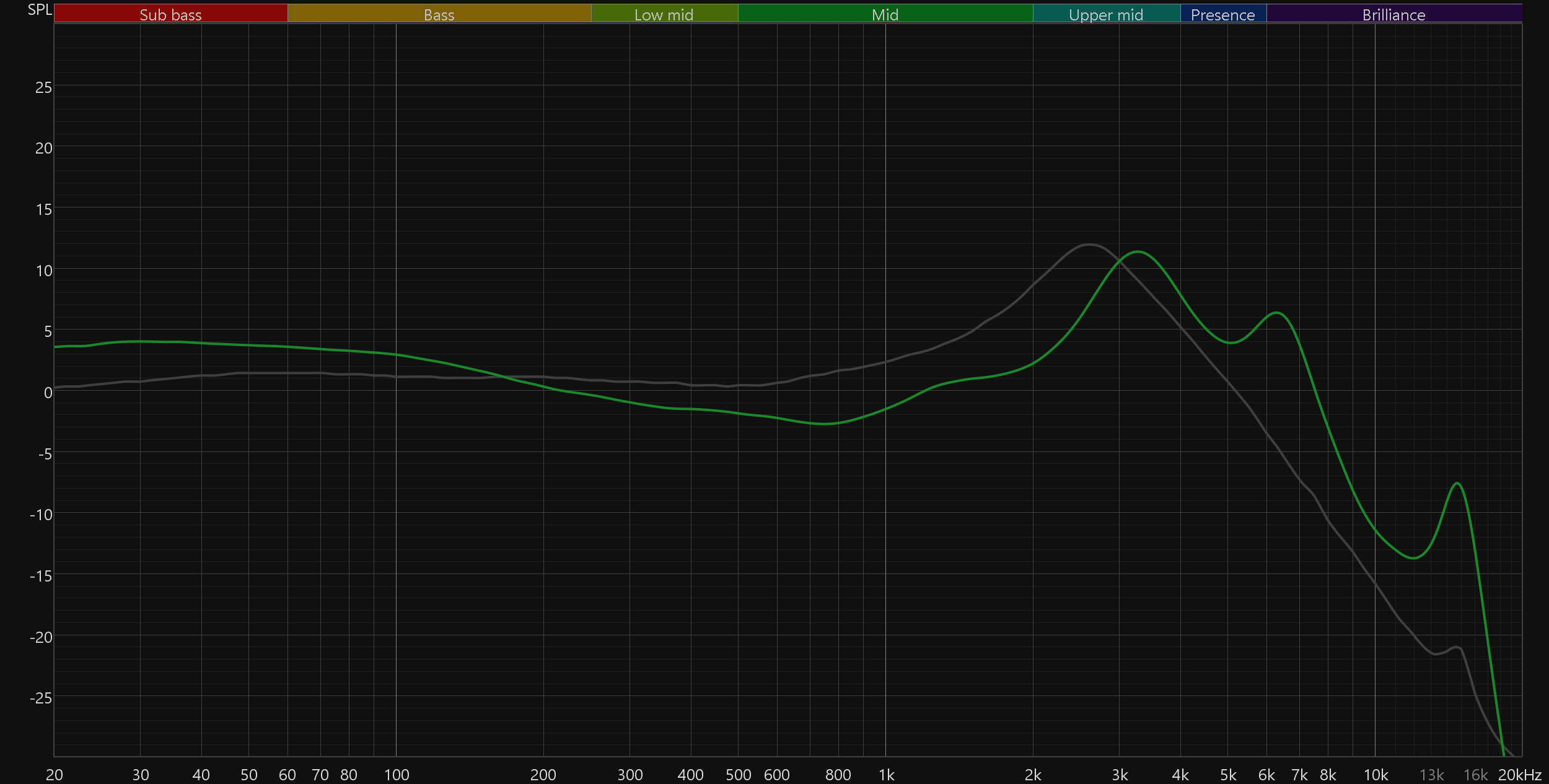This screenshot has width=1549, height=784.
Task: Select the Mid band header
Action: [x=885, y=14]
